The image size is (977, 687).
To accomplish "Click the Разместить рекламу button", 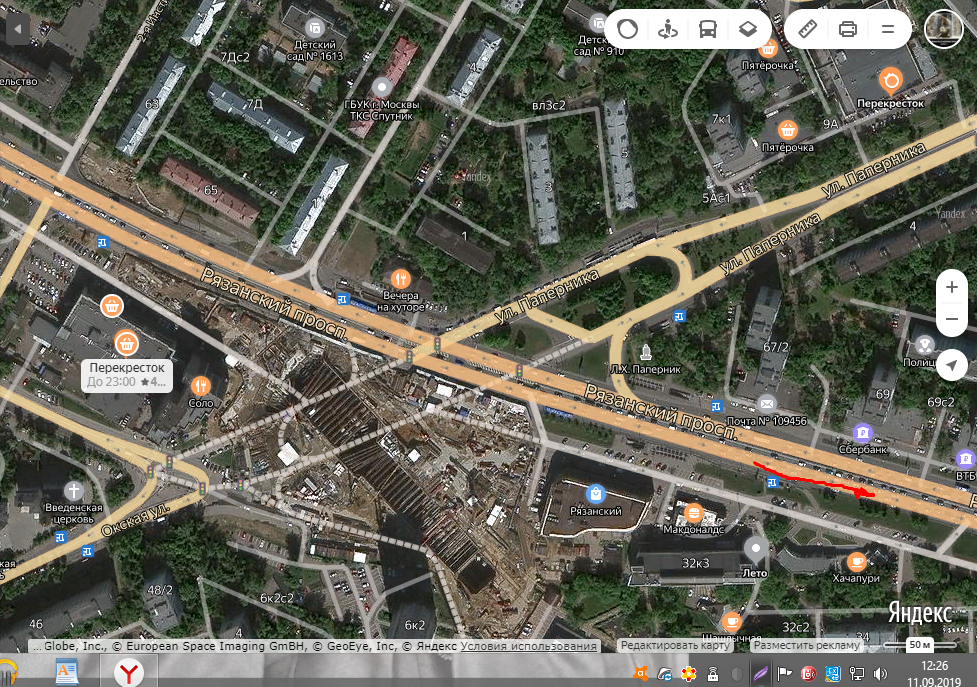I will (x=806, y=645).
